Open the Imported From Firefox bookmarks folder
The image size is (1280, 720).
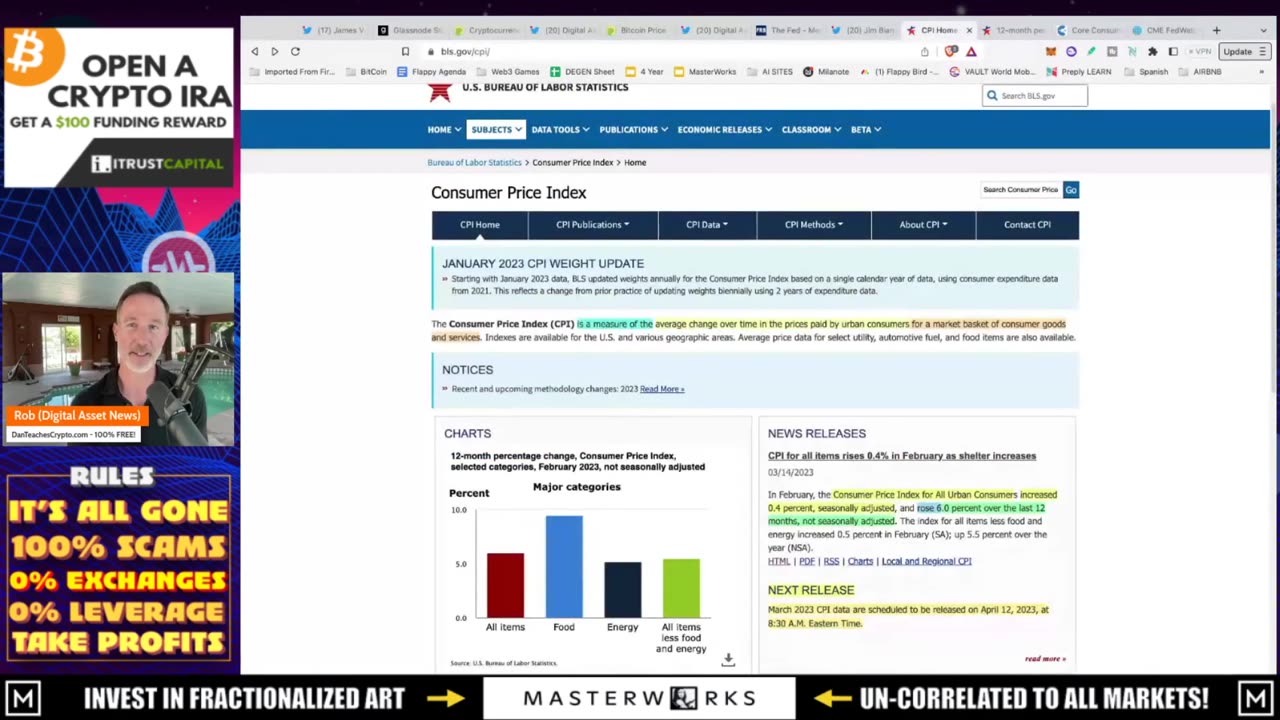click(292, 72)
